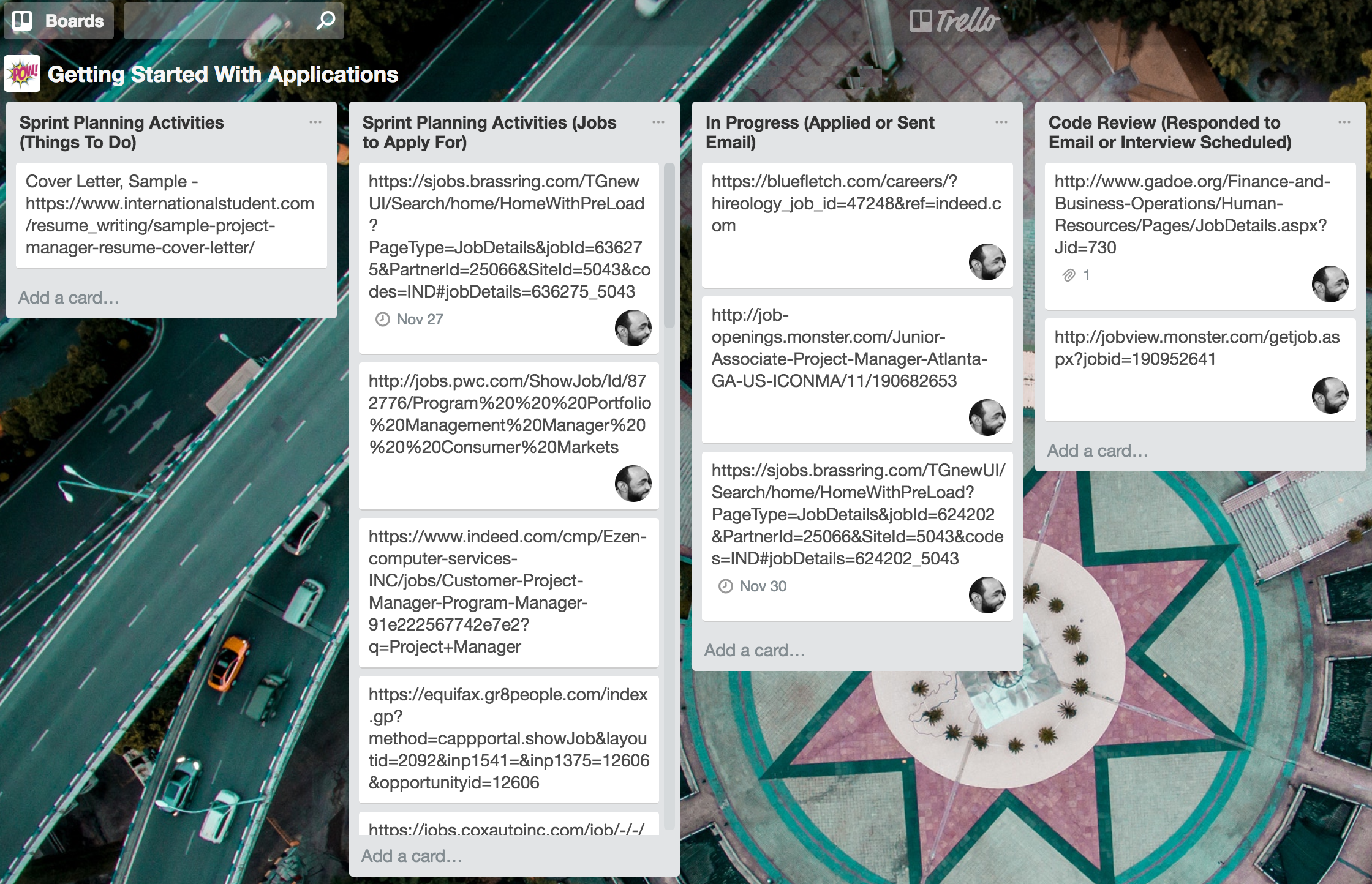Add a card to Jobs to Apply For list

tap(412, 856)
